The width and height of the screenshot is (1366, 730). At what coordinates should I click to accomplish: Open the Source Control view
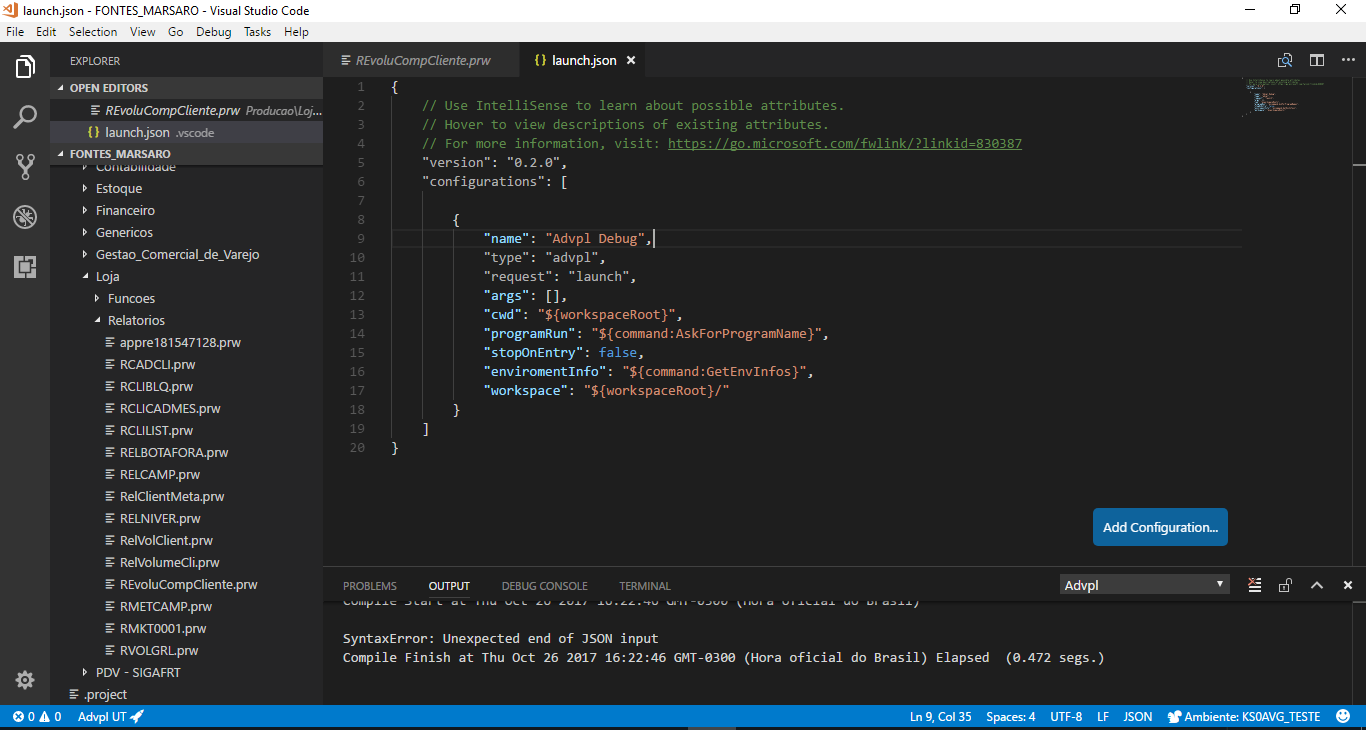(25, 167)
